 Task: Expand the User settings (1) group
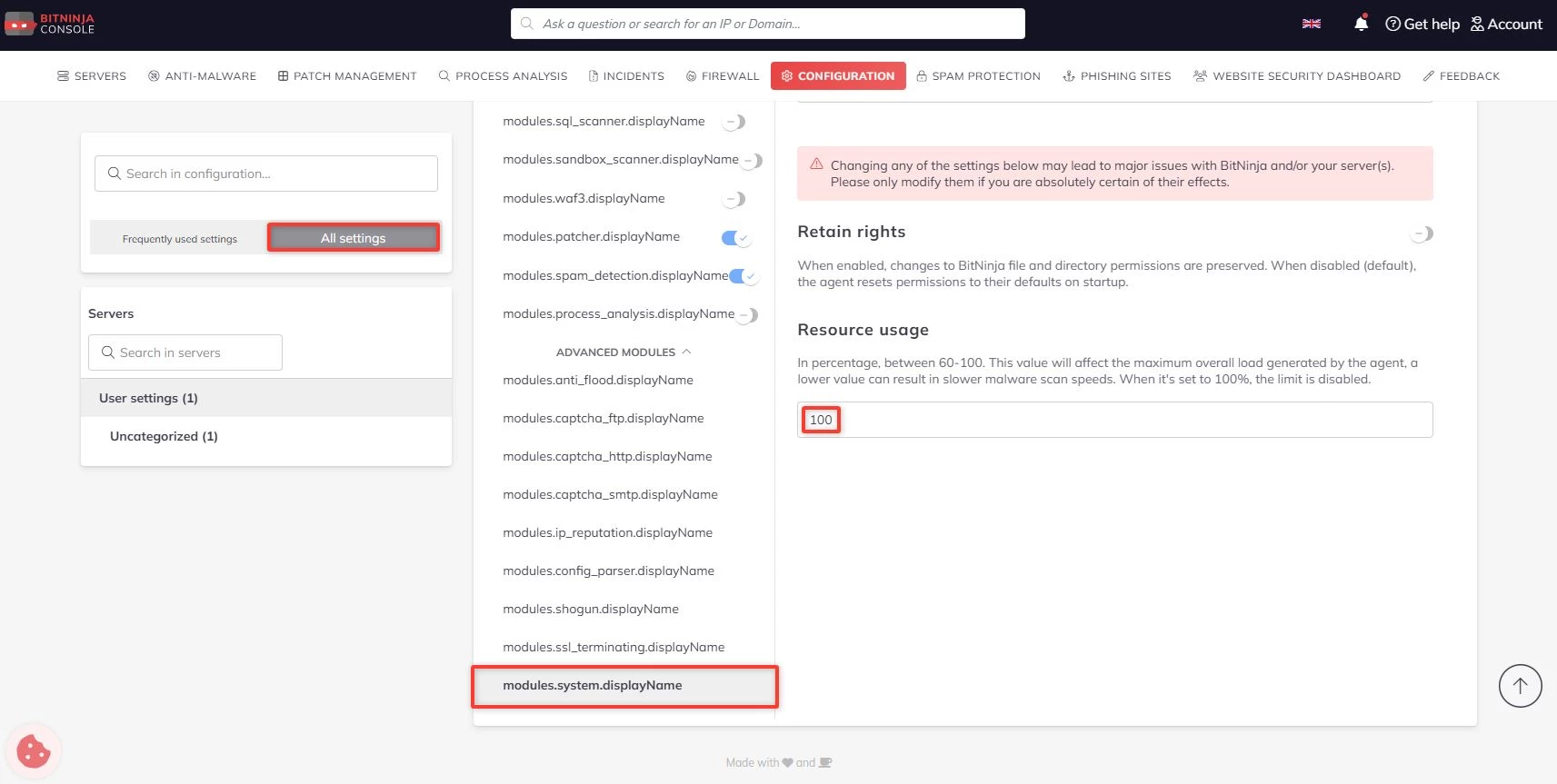(266, 398)
